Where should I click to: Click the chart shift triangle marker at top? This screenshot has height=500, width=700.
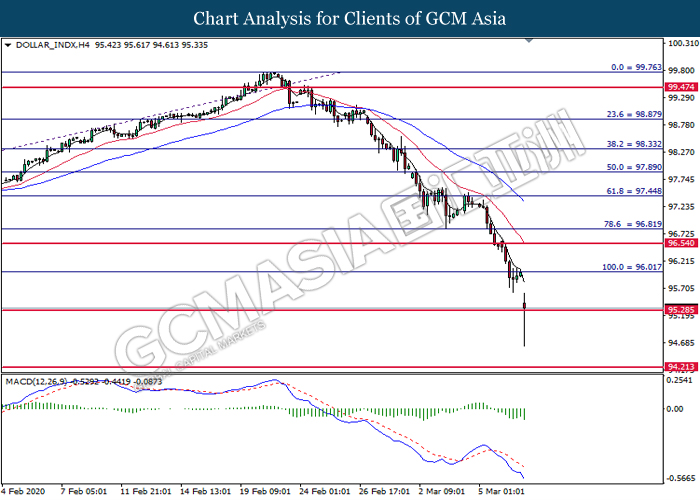pos(529,41)
